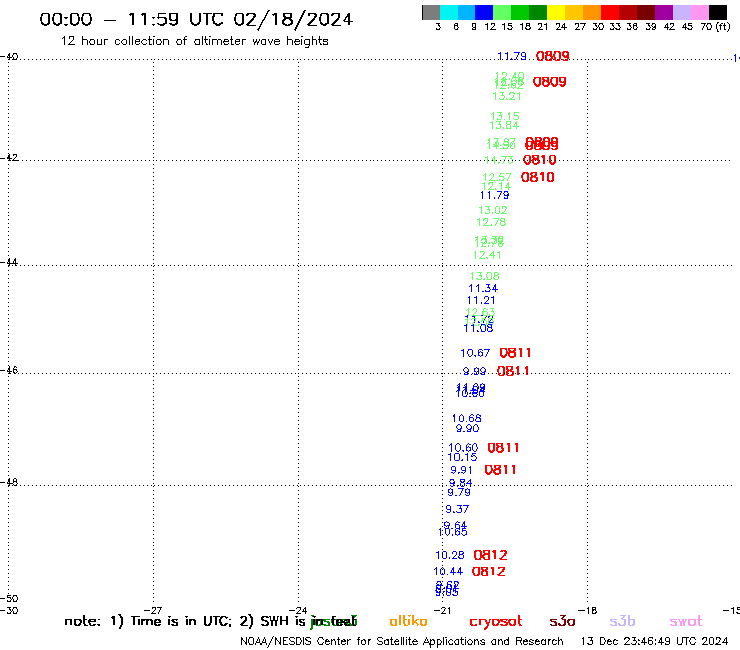Image resolution: width=740 pixels, height=650 pixels.
Task: Click the -27 longitude axis label
Action: click(x=153, y=611)
